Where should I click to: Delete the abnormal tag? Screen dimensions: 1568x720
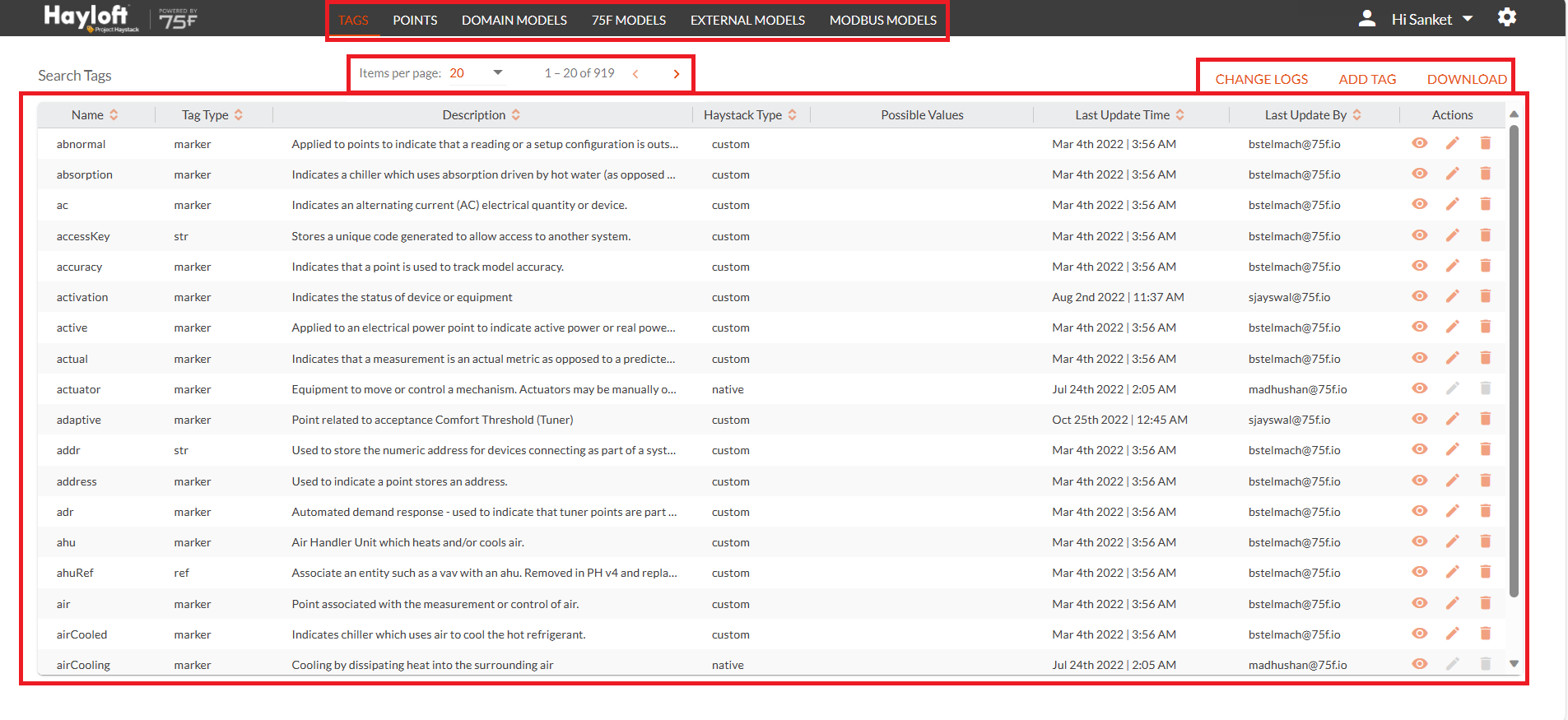pyautogui.click(x=1485, y=143)
